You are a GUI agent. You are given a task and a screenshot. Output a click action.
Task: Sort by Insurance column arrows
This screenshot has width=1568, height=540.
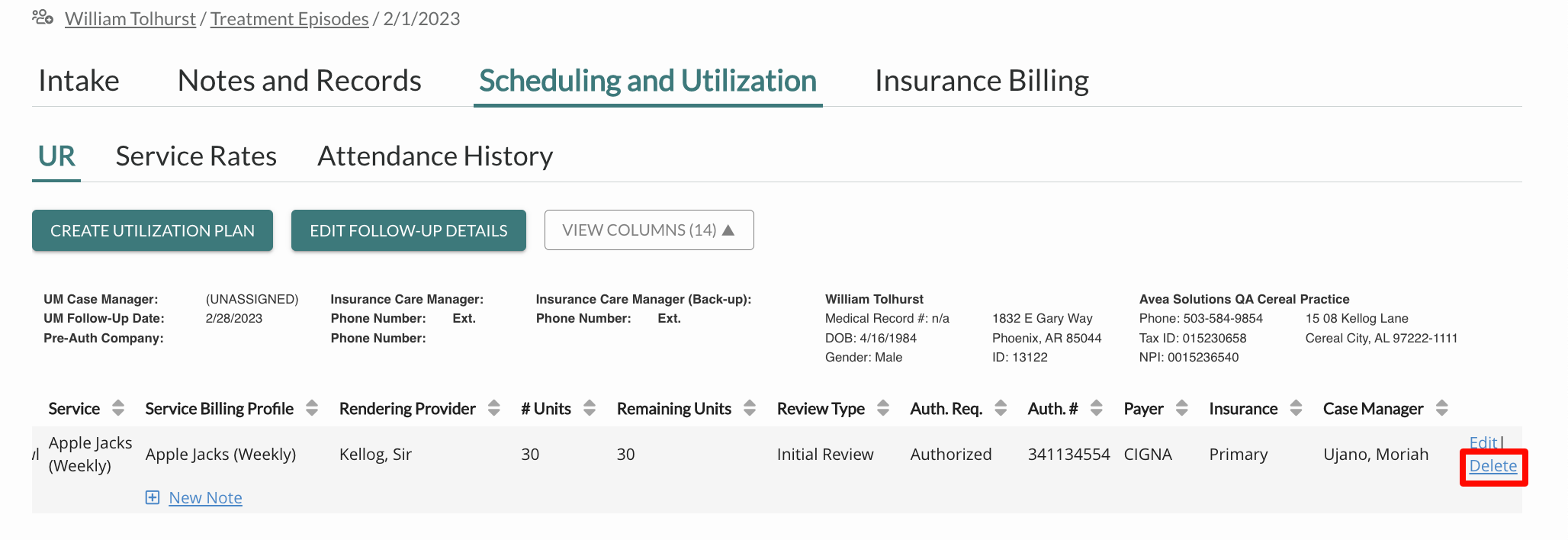[x=1296, y=408]
